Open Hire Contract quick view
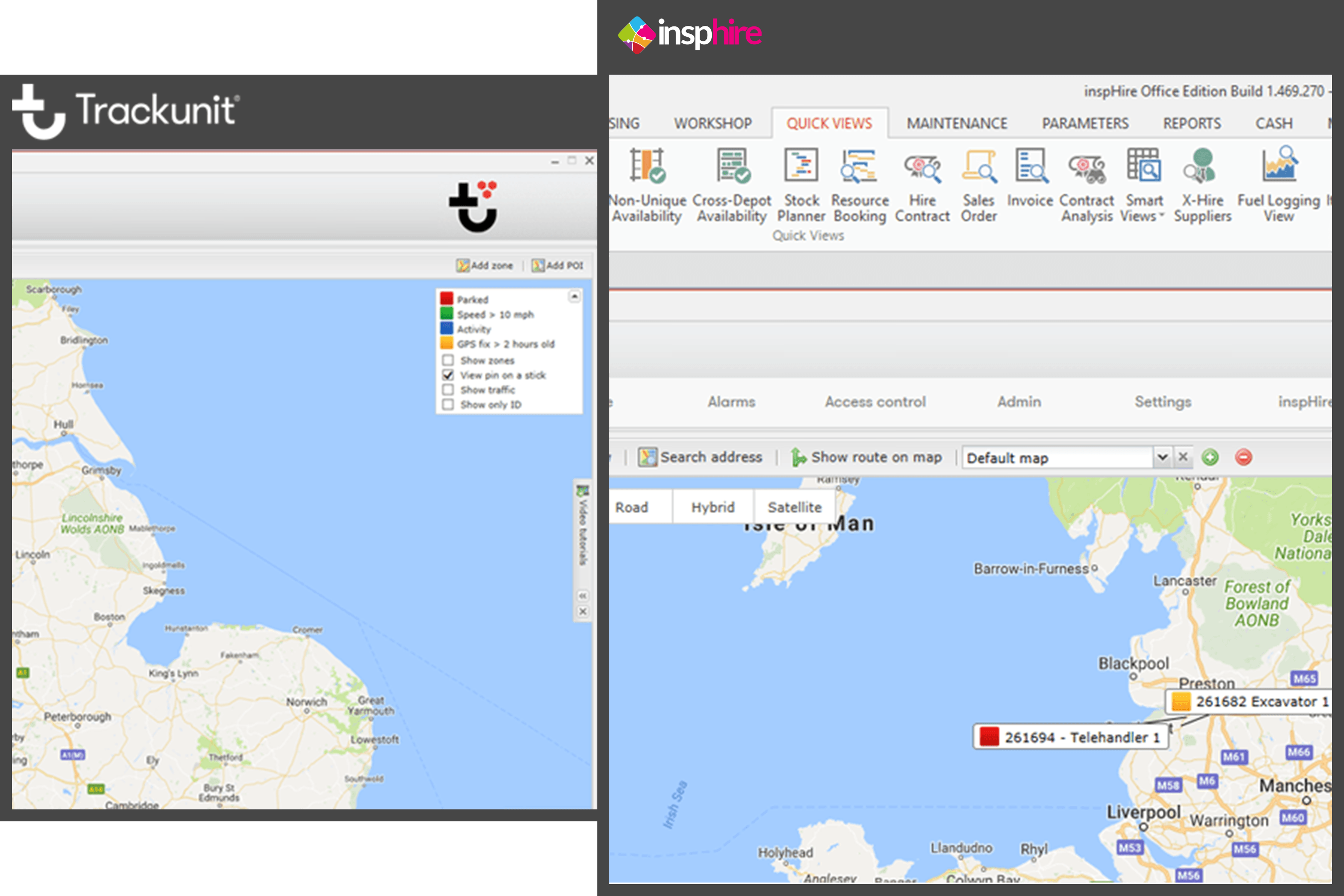The width and height of the screenshot is (1344, 896). click(x=922, y=185)
